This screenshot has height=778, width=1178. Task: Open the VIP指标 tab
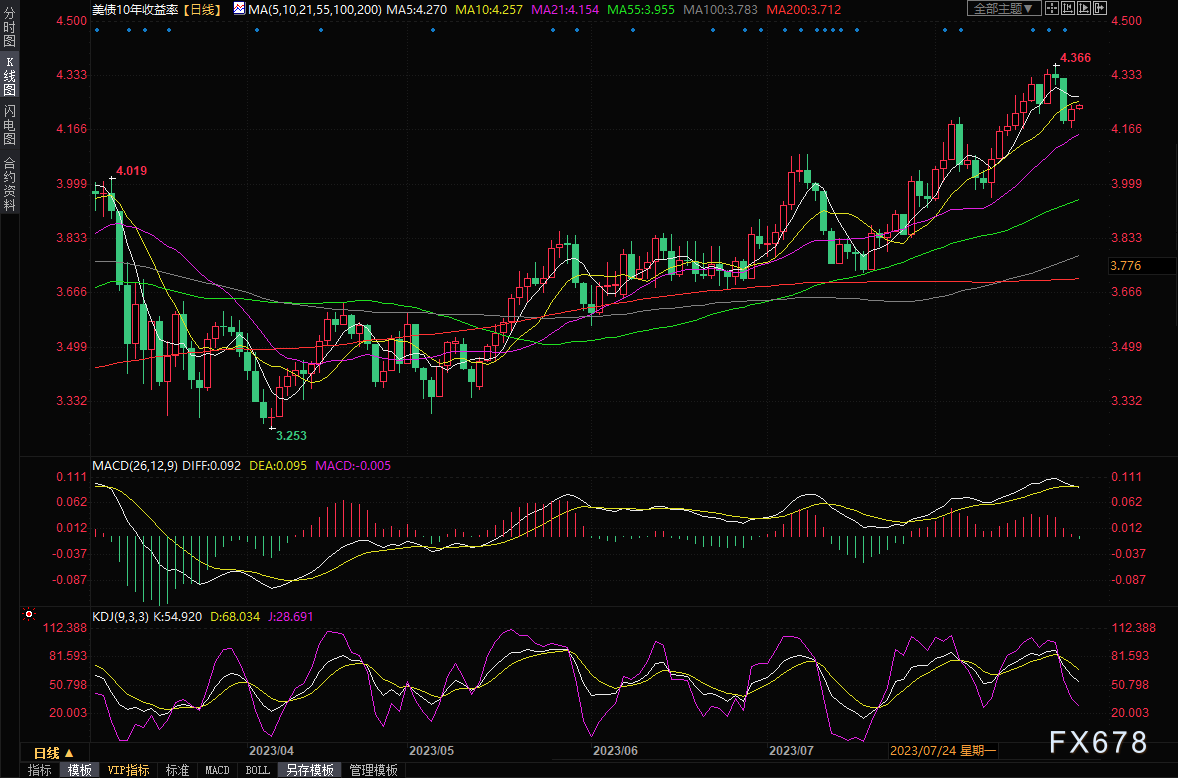(x=128, y=770)
